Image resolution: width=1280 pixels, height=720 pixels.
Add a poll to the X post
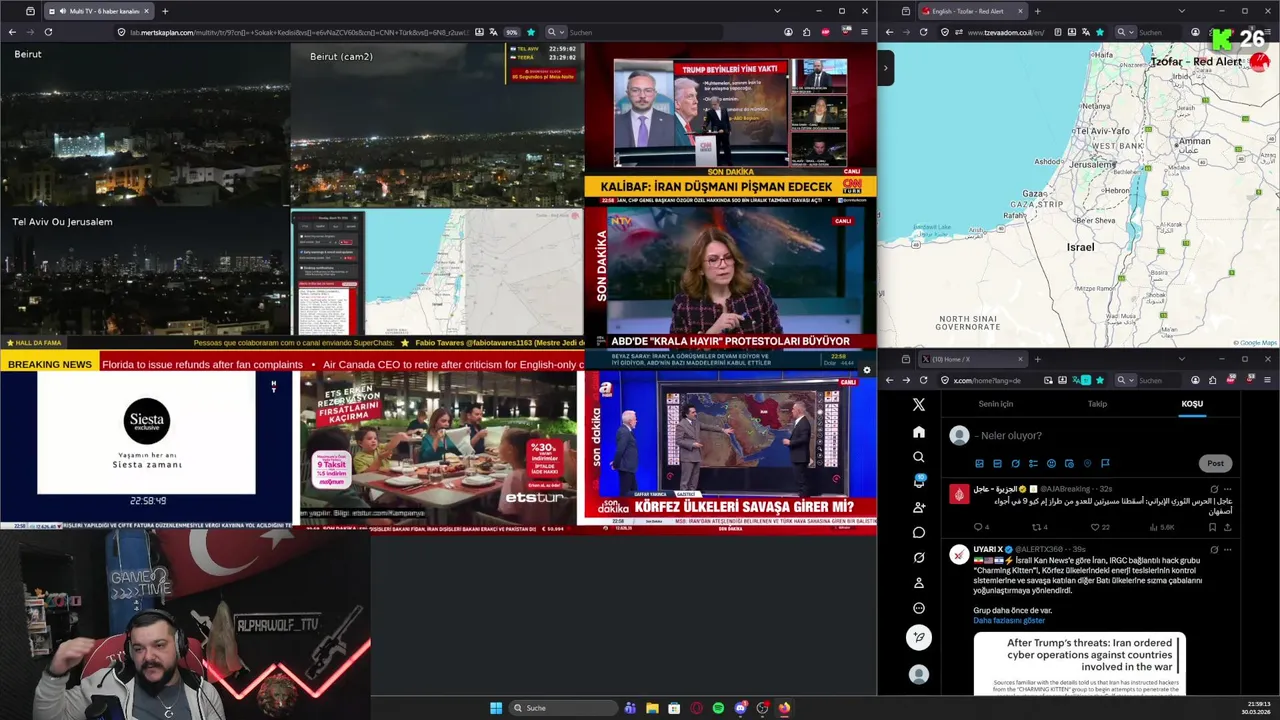coord(1033,463)
